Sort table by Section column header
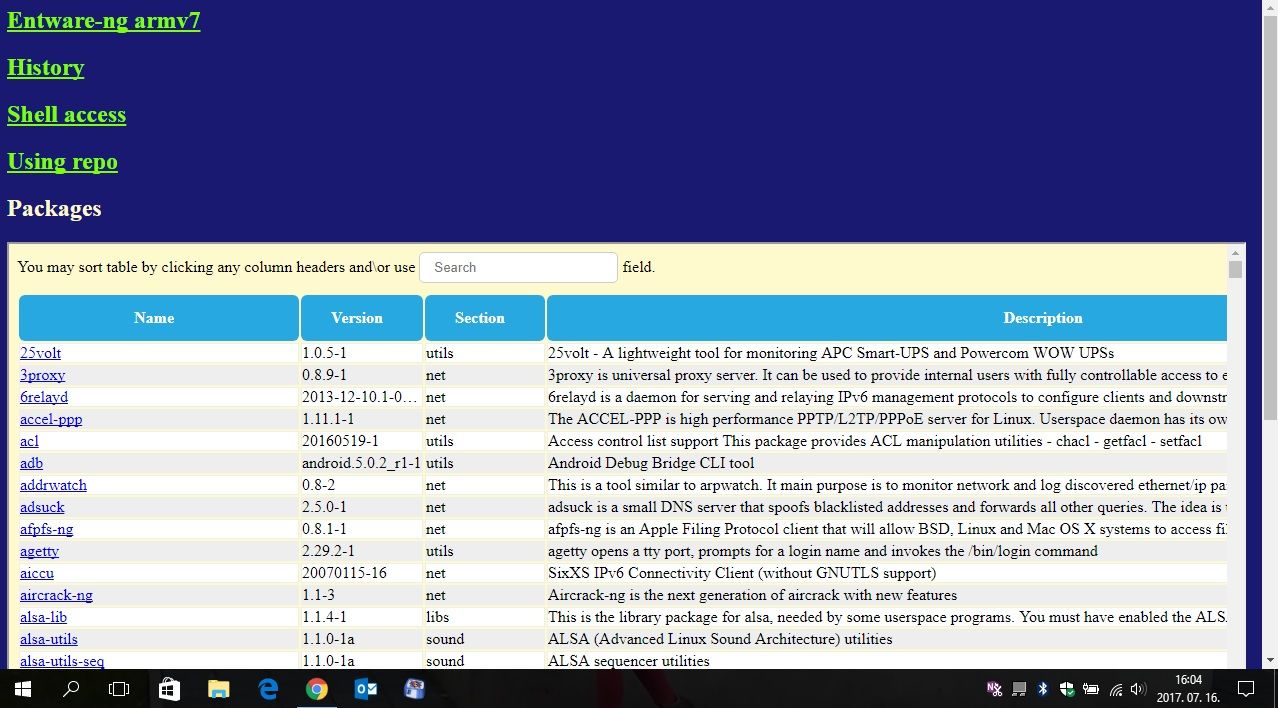1278x708 pixels. point(484,318)
